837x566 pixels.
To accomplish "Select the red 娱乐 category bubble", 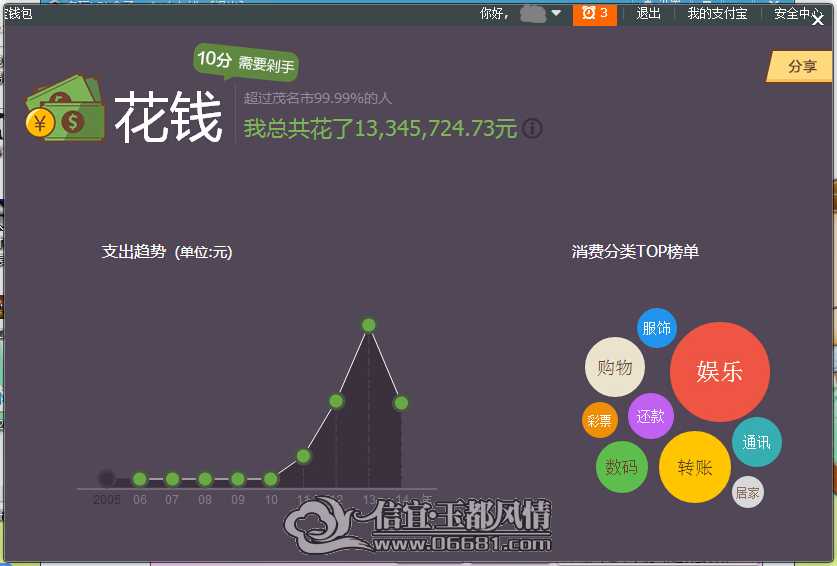I will pos(720,372).
